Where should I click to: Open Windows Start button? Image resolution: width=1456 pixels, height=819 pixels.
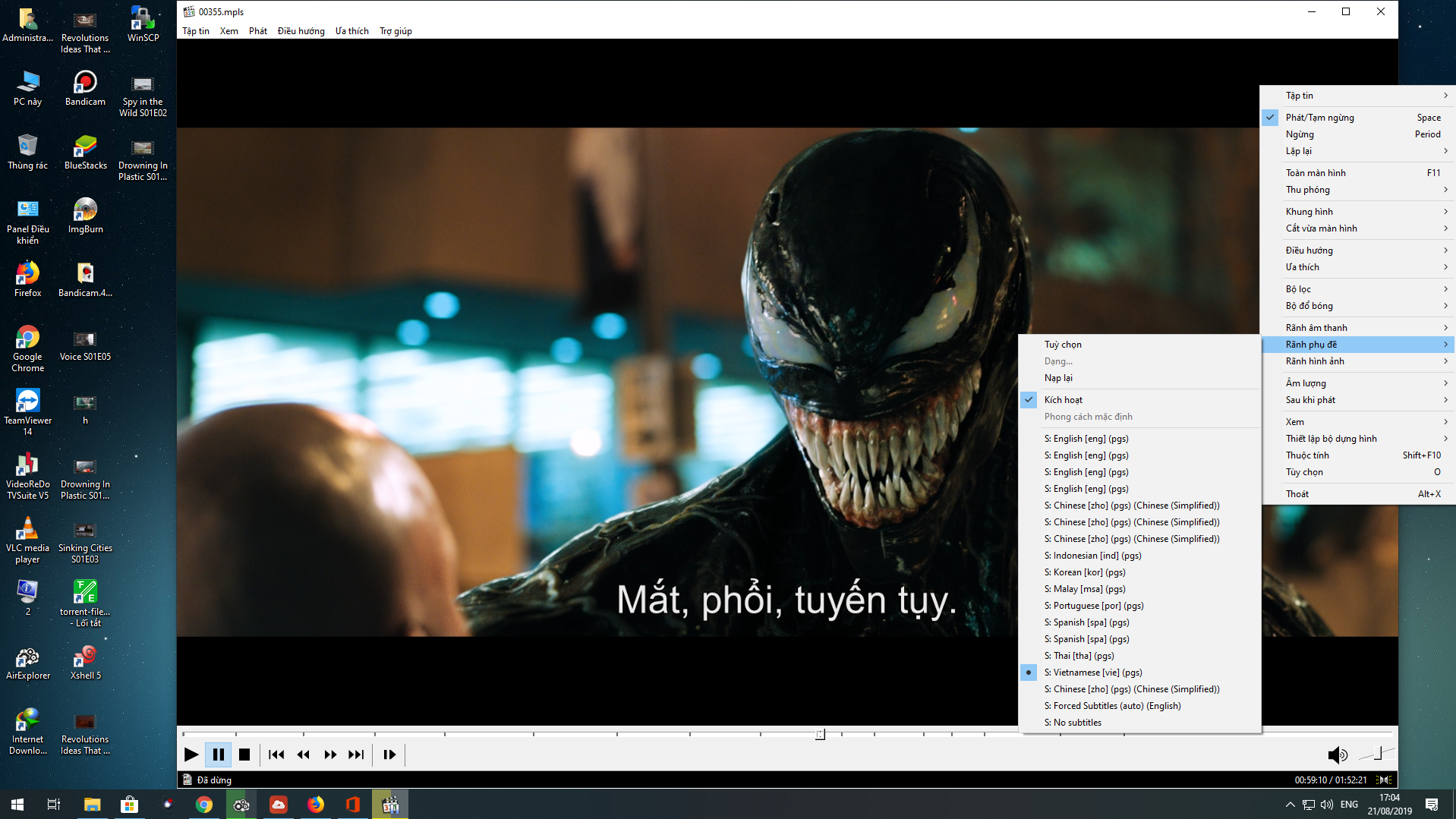pyautogui.click(x=17, y=805)
